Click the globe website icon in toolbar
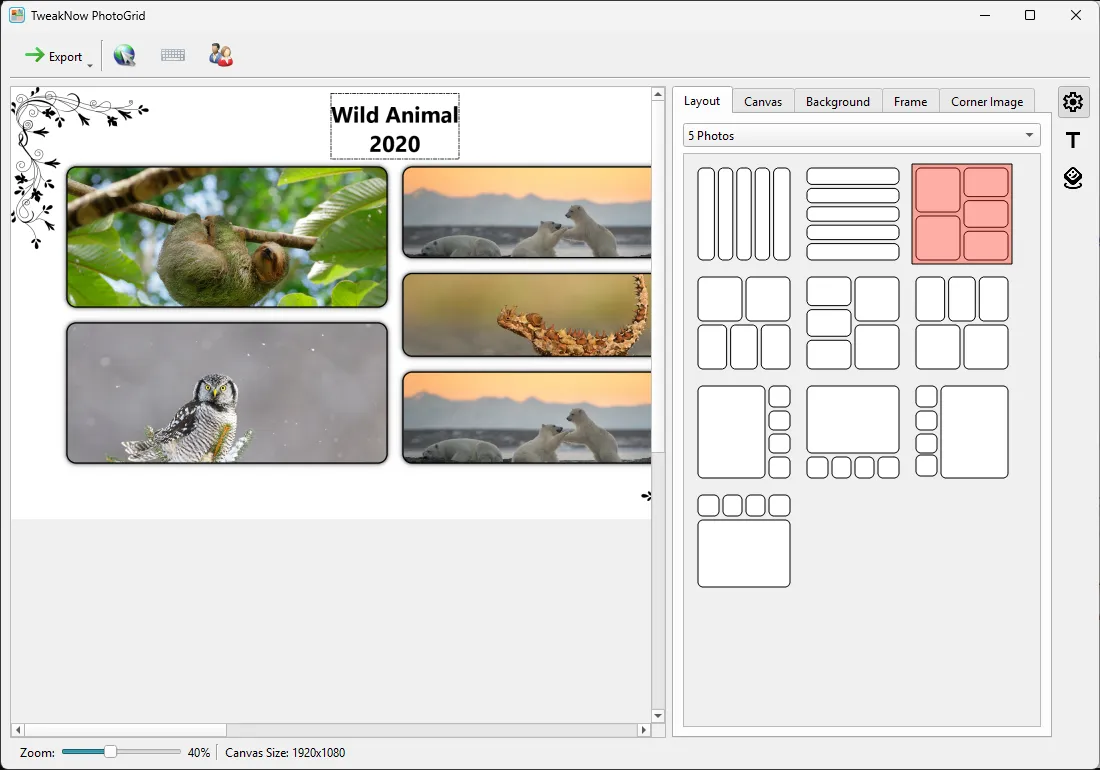The width and height of the screenshot is (1100, 770). [x=125, y=55]
